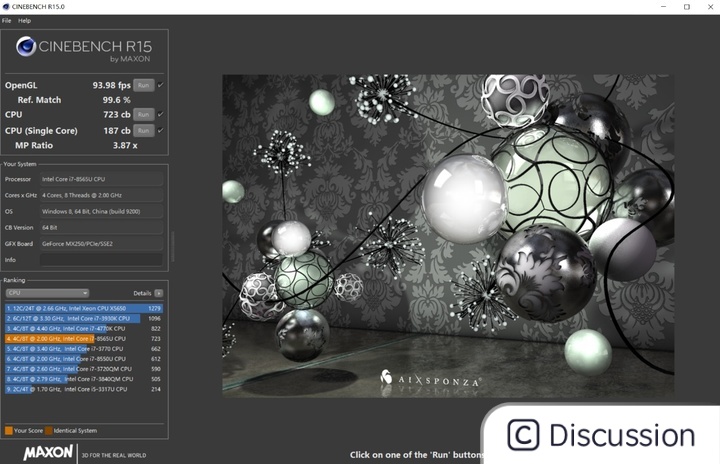Click the rendered spheres scene image
This screenshot has width=720, height=464.
pyautogui.click(x=448, y=236)
